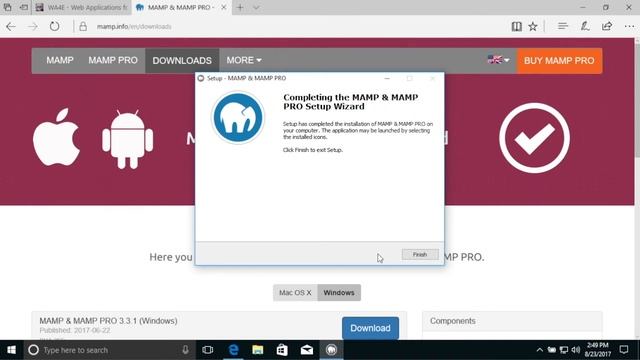Show hidden system tray icons
640x360 pixels.
pos(540,350)
